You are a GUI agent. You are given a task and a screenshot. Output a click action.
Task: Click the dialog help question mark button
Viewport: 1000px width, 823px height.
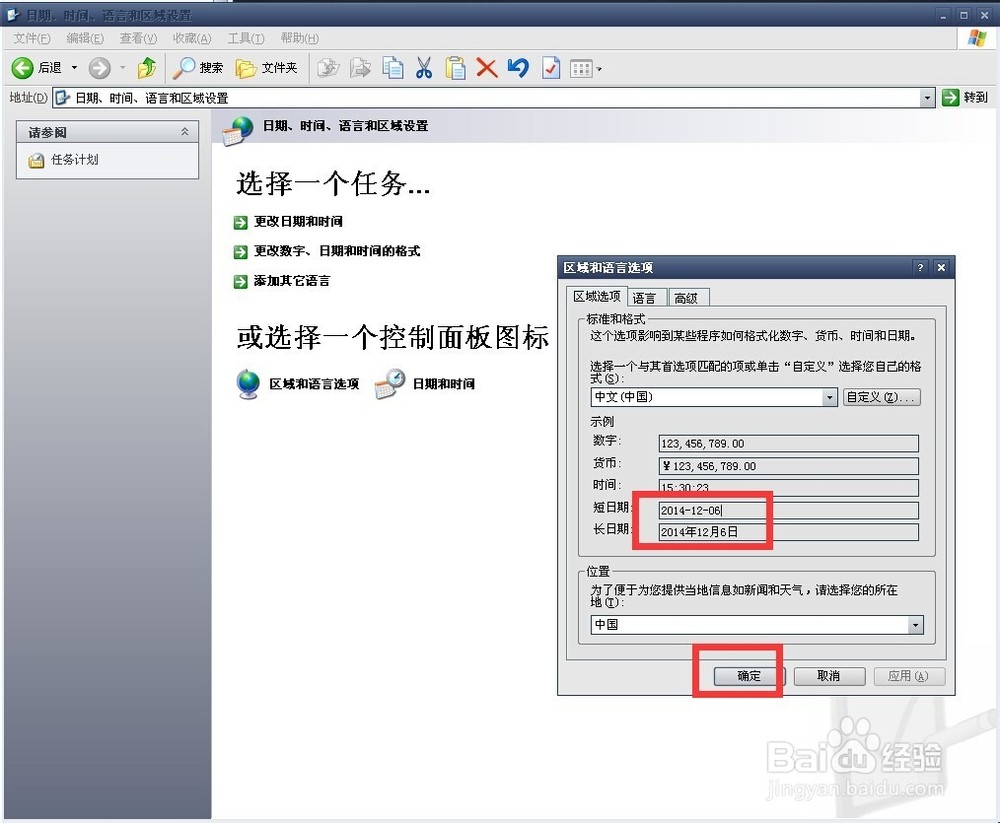point(920,267)
